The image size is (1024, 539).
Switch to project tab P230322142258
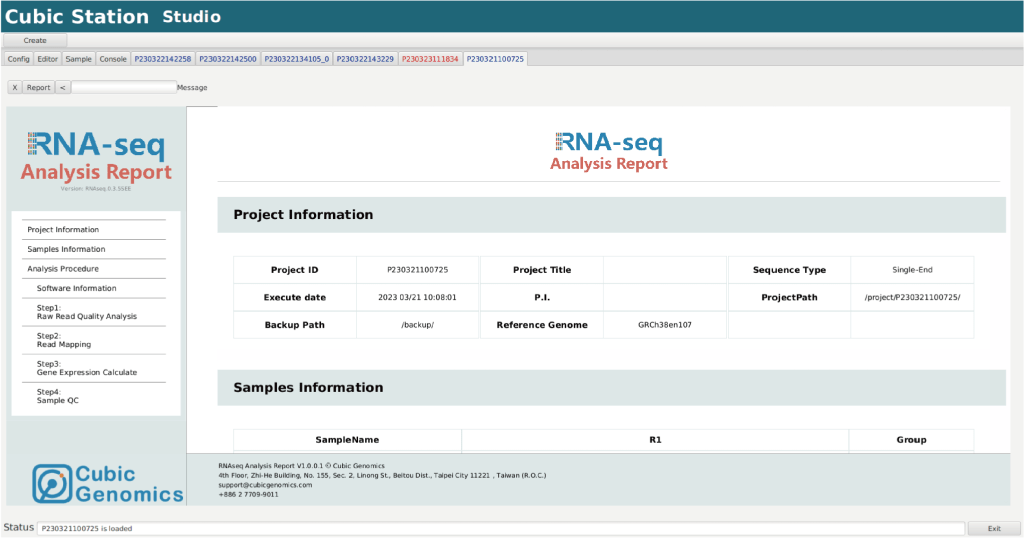coord(163,59)
